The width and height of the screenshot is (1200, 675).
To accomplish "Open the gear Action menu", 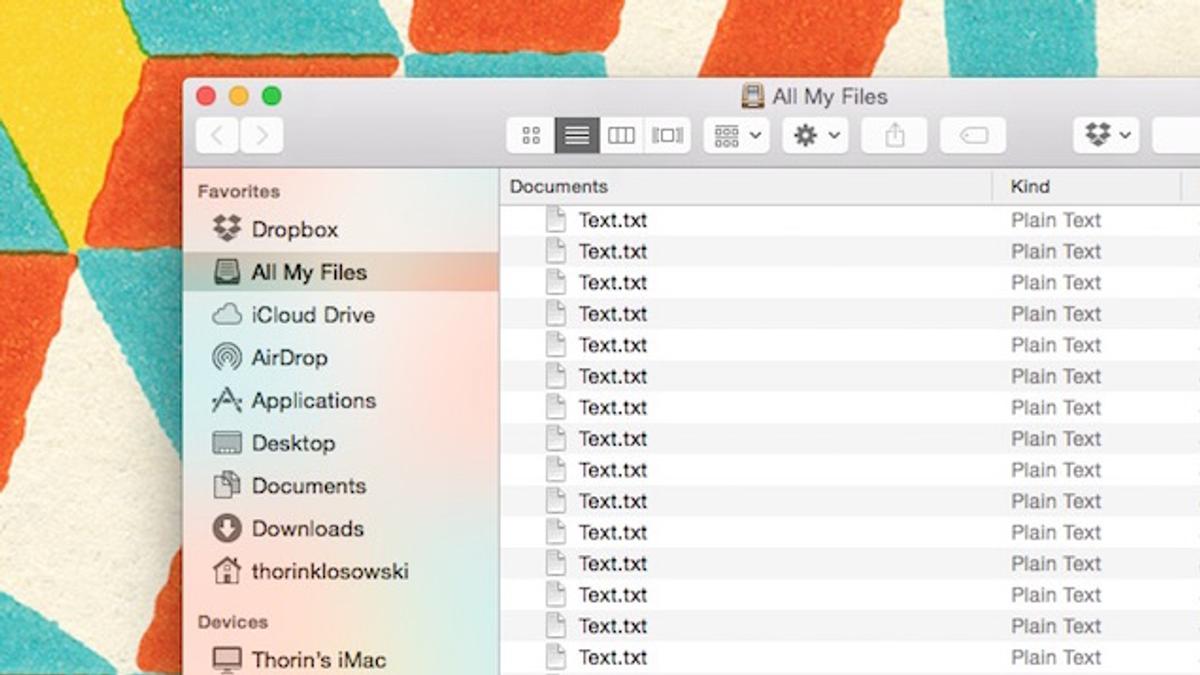I will point(815,135).
